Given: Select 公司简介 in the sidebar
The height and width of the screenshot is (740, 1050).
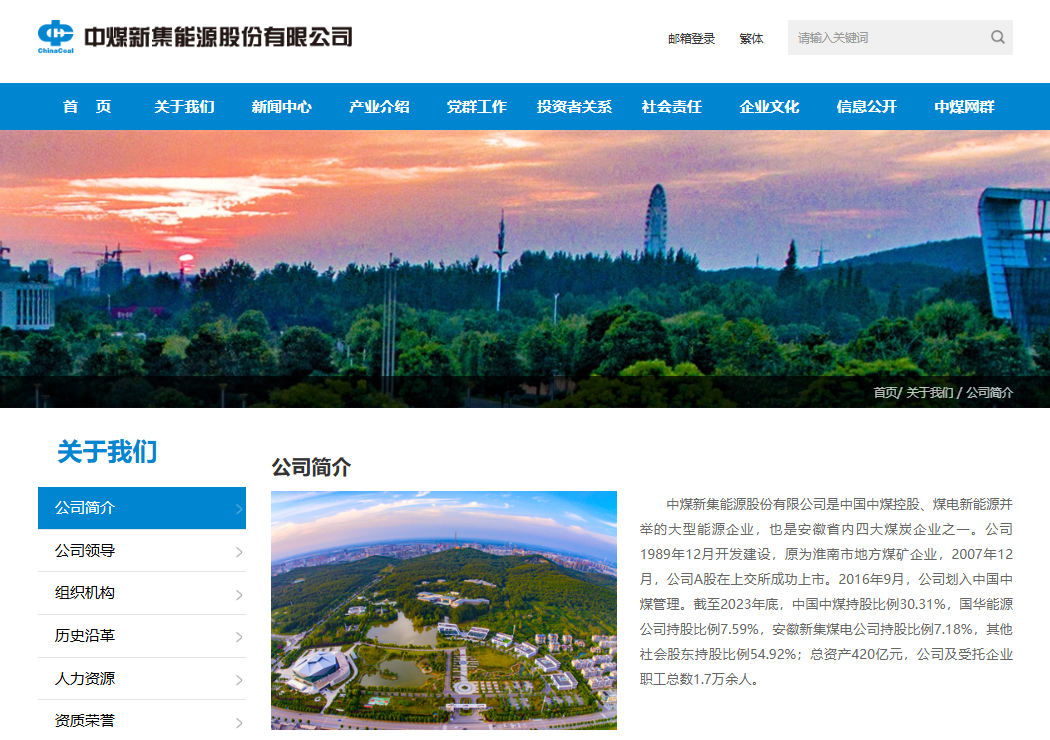Looking at the screenshot, I should tap(142, 508).
